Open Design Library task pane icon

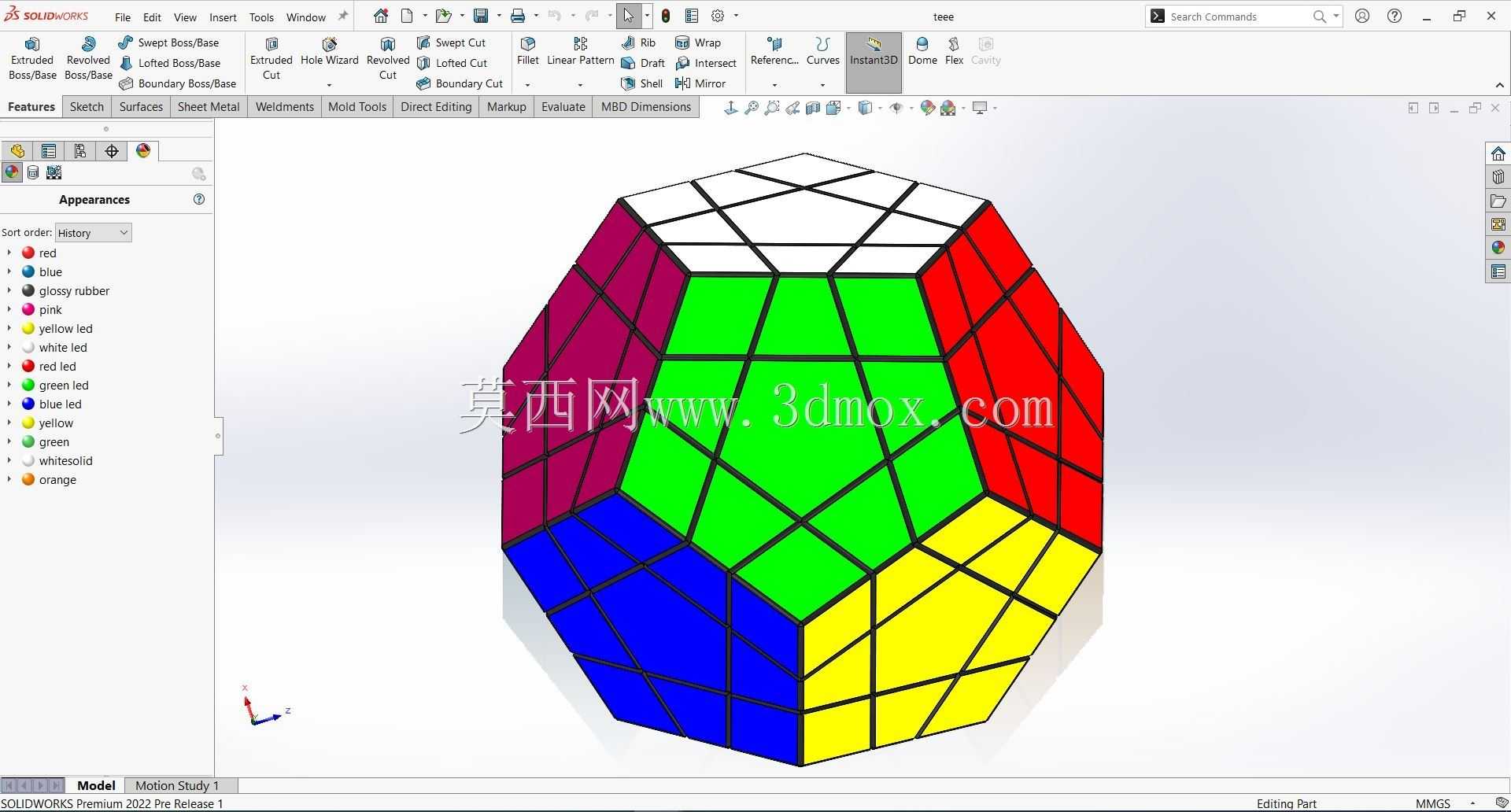[x=1498, y=177]
